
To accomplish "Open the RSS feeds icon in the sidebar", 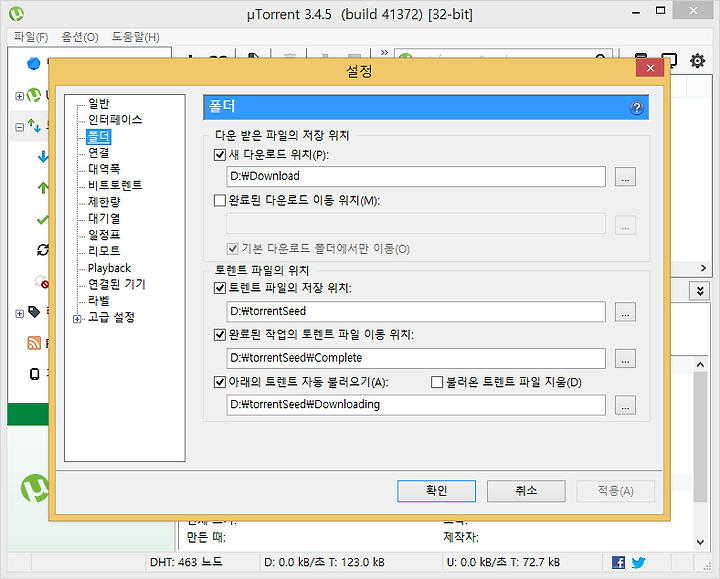I will tap(34, 343).
